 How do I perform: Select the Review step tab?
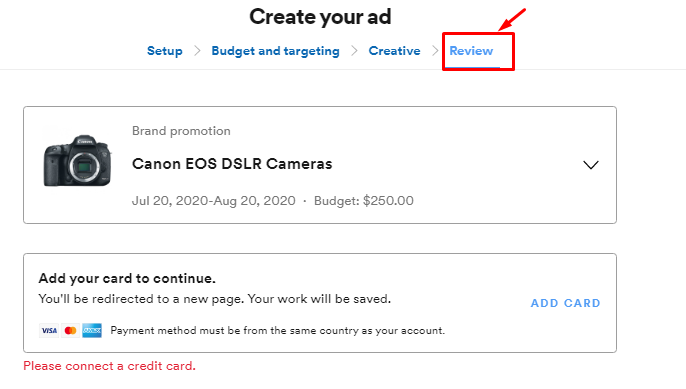click(x=471, y=51)
